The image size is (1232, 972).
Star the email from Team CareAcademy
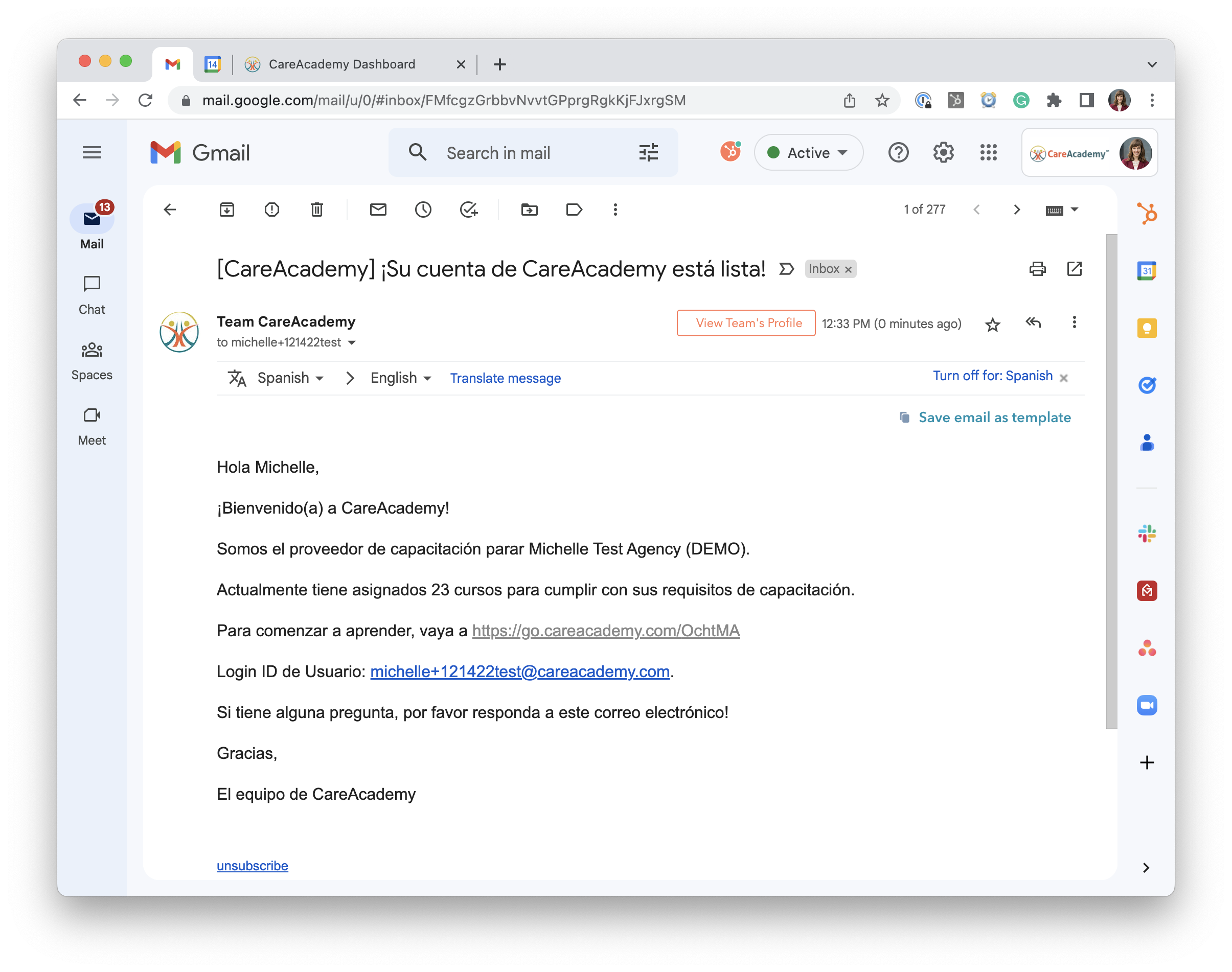tap(992, 325)
